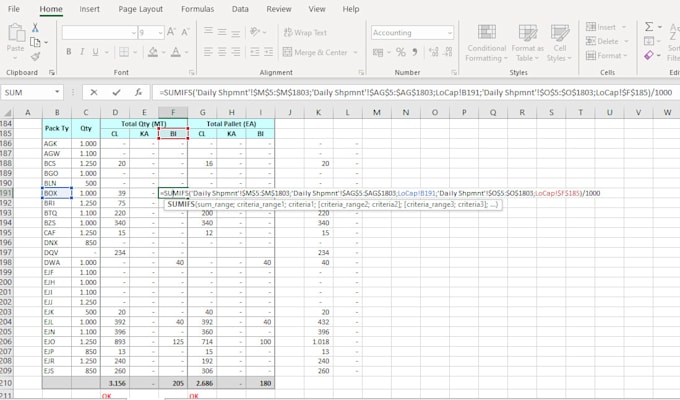Click the Cut scissors icon
This screenshot has height=400, width=680.
tap(35, 28)
